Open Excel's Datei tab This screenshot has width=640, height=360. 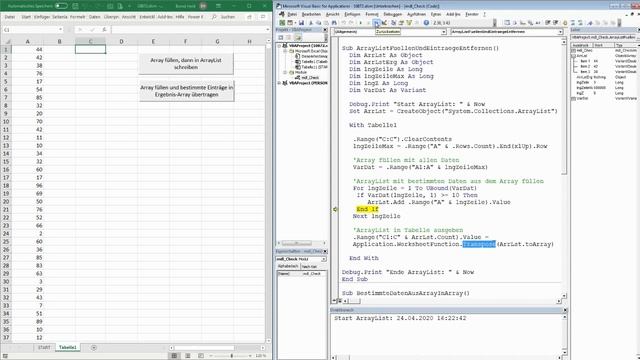coord(10,17)
